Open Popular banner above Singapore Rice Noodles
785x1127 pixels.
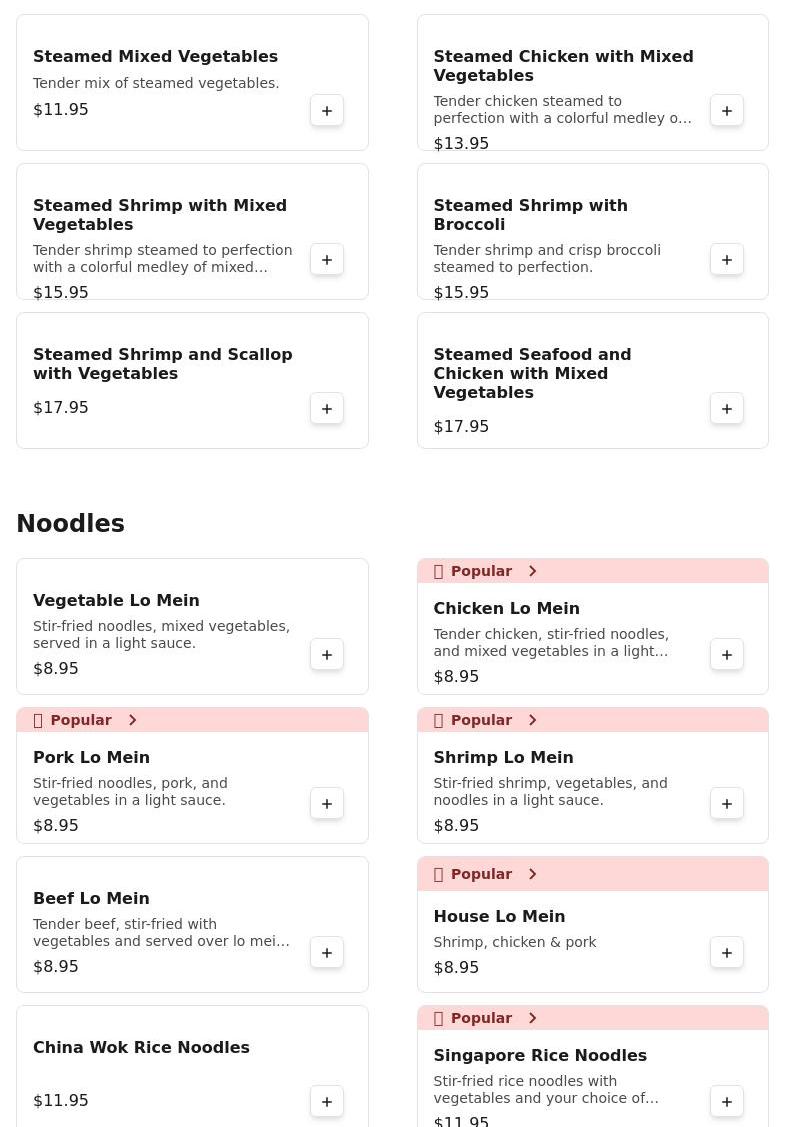tap(592, 1018)
